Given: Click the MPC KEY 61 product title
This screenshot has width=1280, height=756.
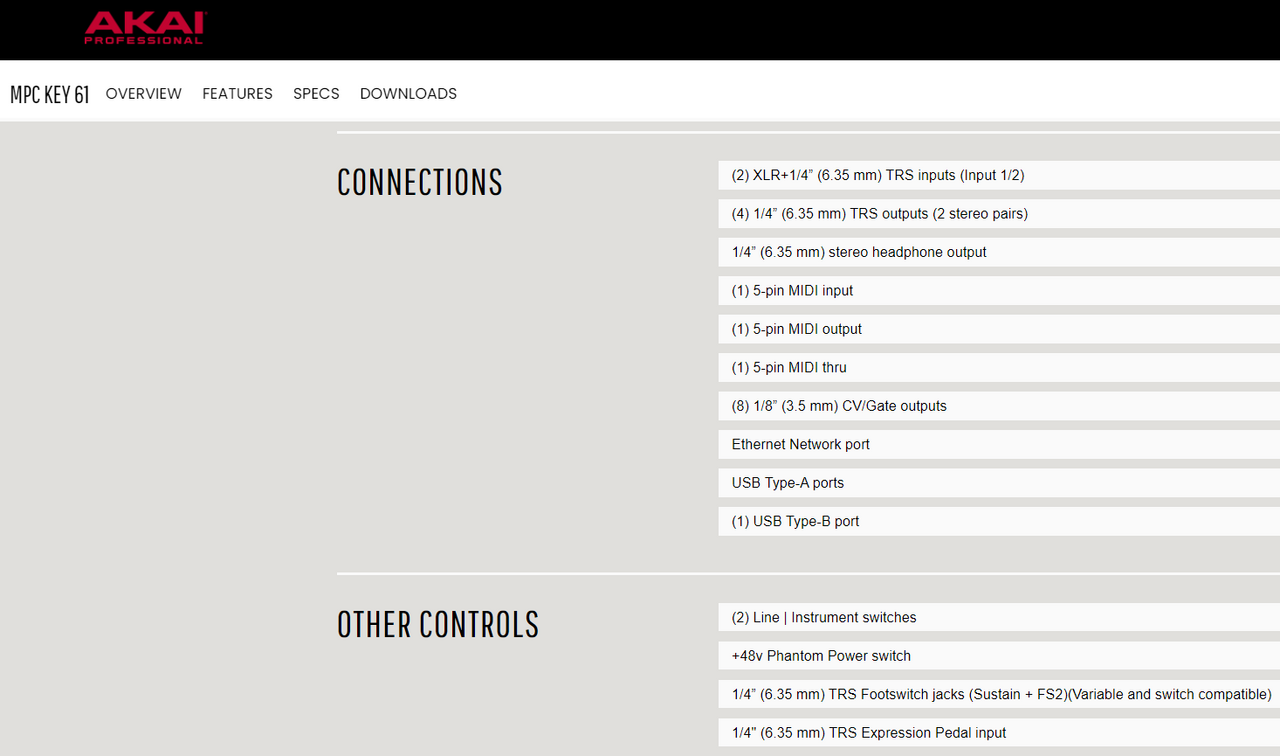Looking at the screenshot, I should point(50,95).
